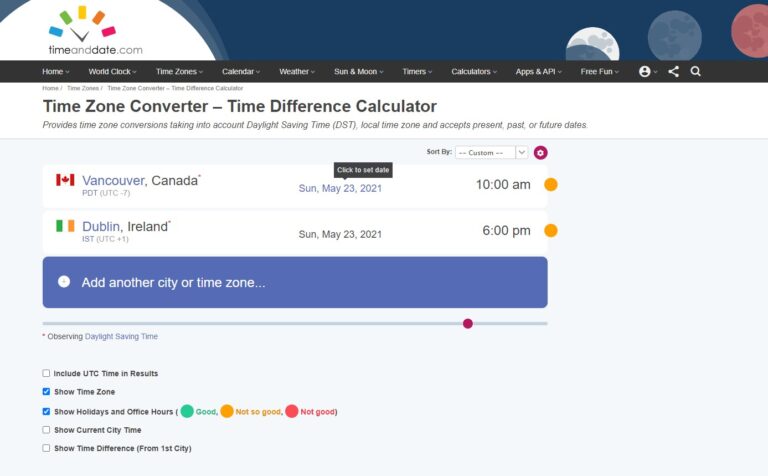Click the Canada flag icon
Screen dimensions: 768x476
65,180
